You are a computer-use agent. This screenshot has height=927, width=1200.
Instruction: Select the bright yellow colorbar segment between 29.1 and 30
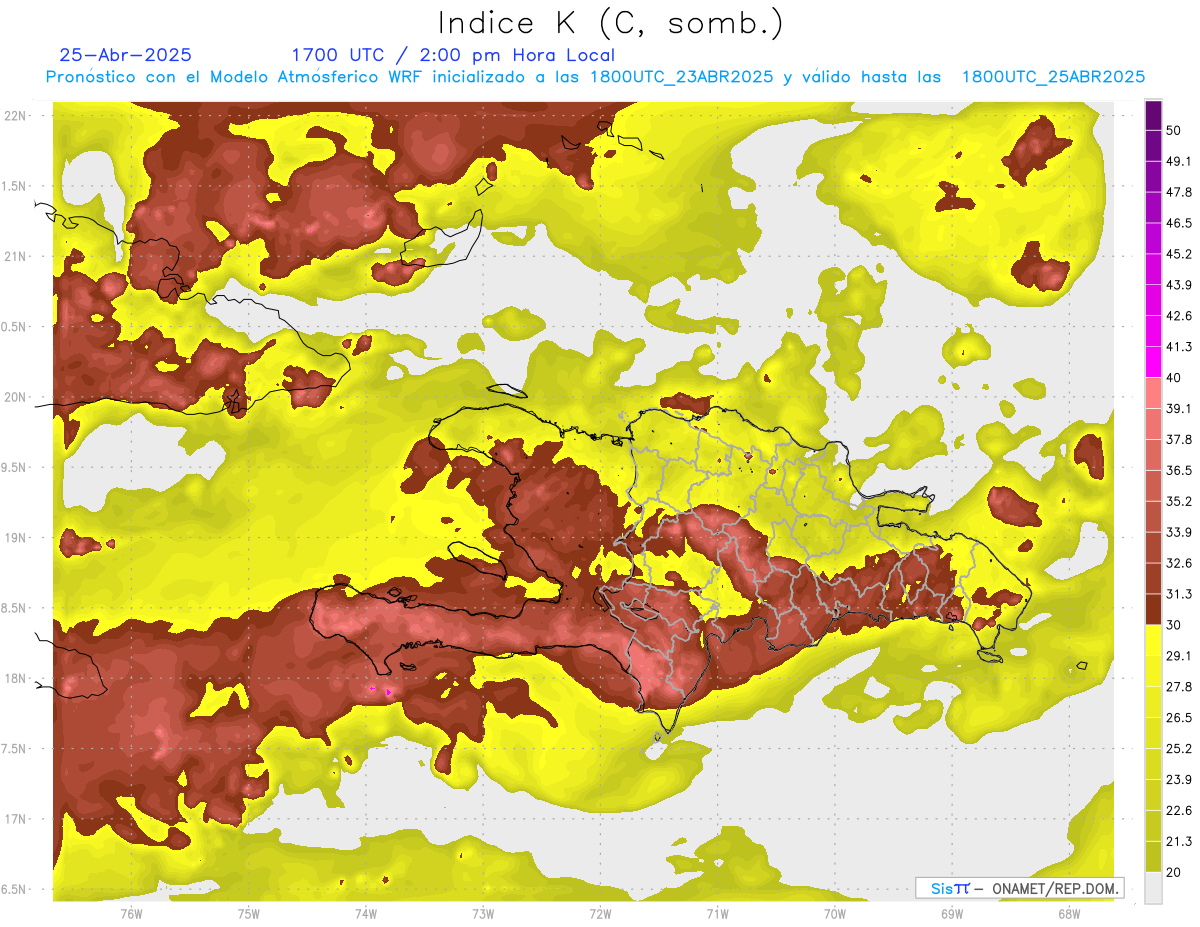pos(1154,640)
